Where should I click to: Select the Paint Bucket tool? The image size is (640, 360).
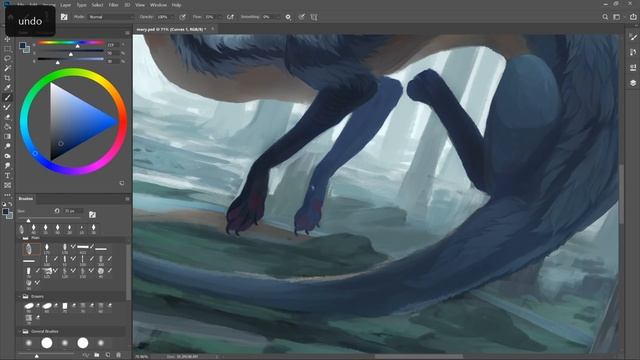(x=7, y=127)
